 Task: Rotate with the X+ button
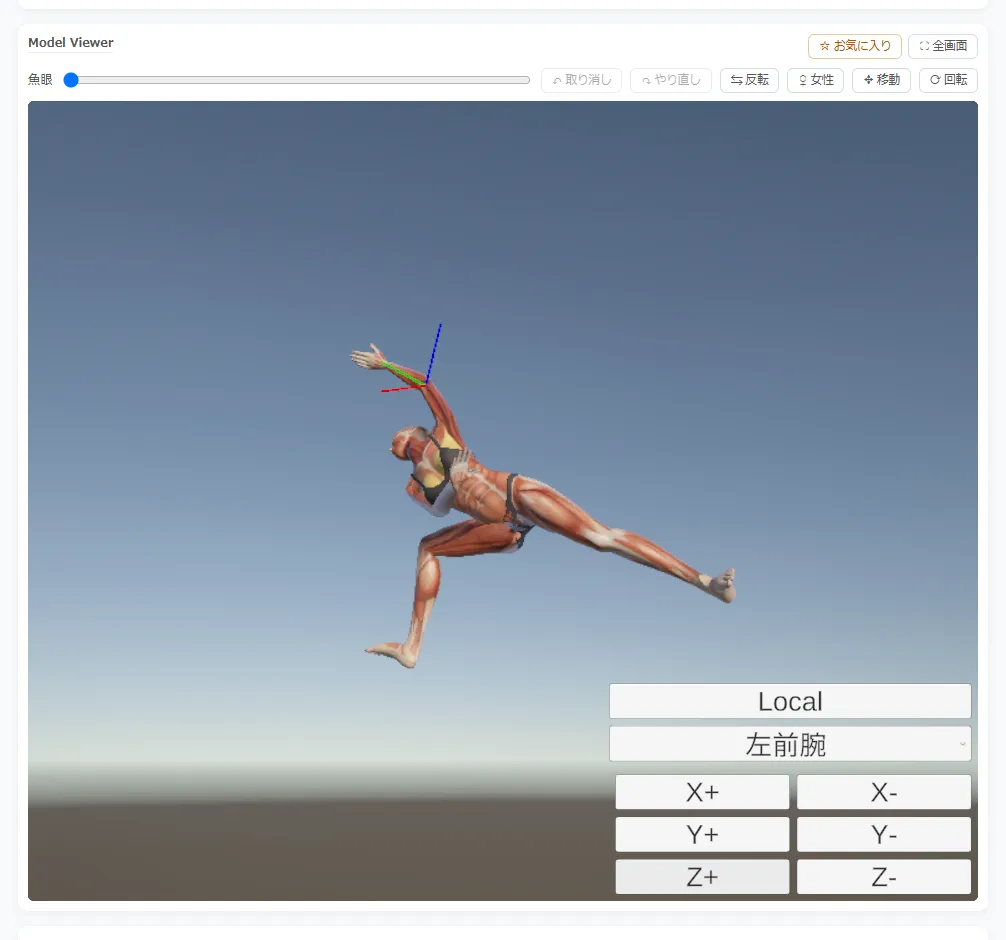pyautogui.click(x=702, y=792)
